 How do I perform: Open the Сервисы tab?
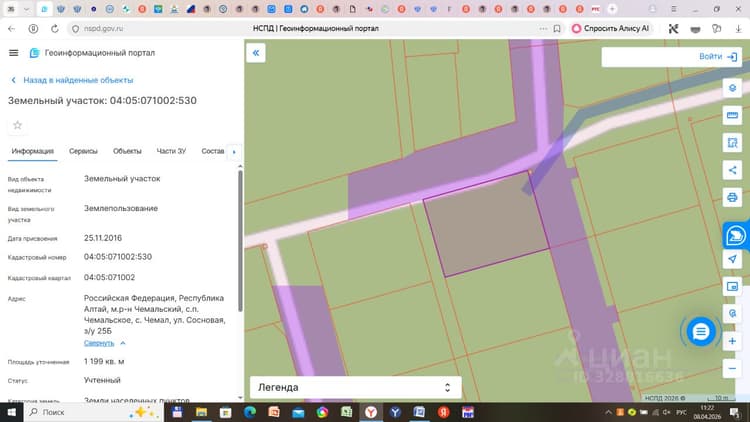[83, 151]
